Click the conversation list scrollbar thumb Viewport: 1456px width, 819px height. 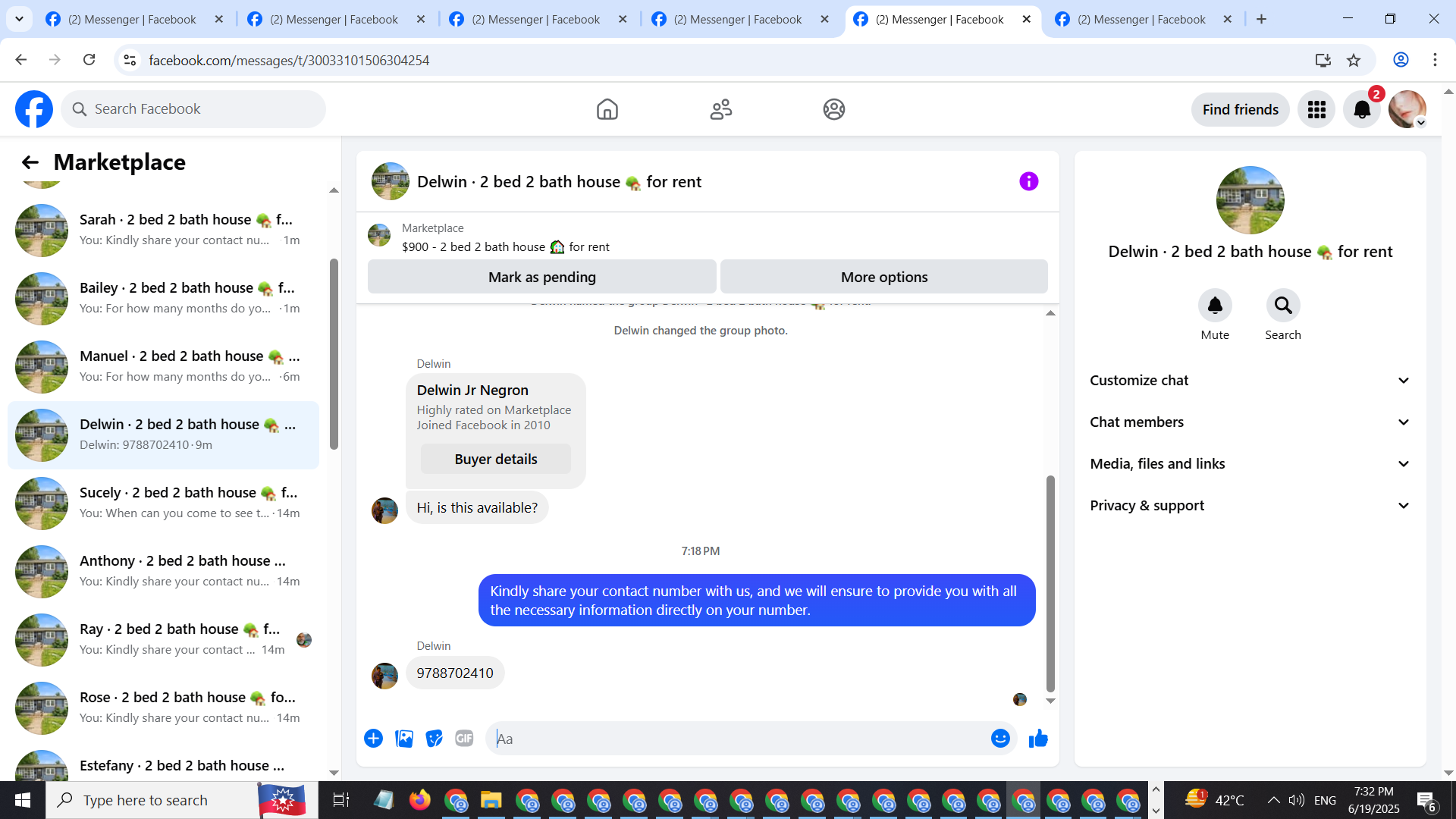point(334,354)
